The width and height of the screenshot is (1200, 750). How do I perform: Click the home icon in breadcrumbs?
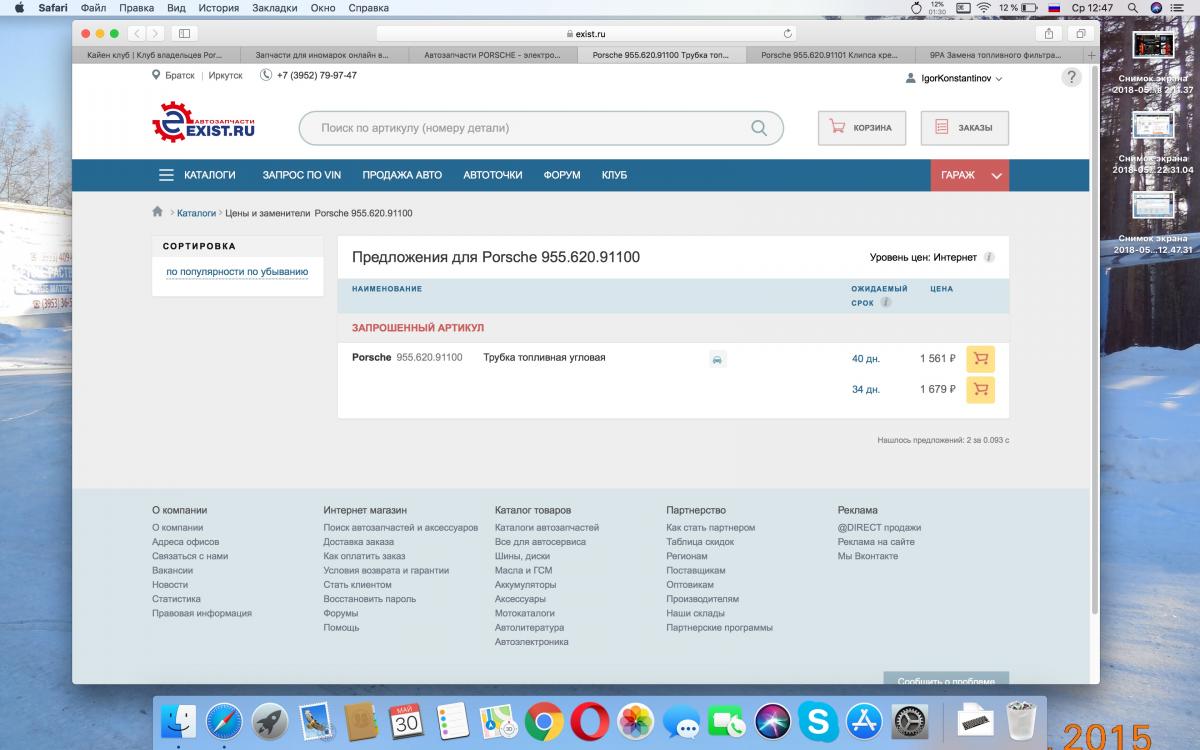tap(158, 212)
